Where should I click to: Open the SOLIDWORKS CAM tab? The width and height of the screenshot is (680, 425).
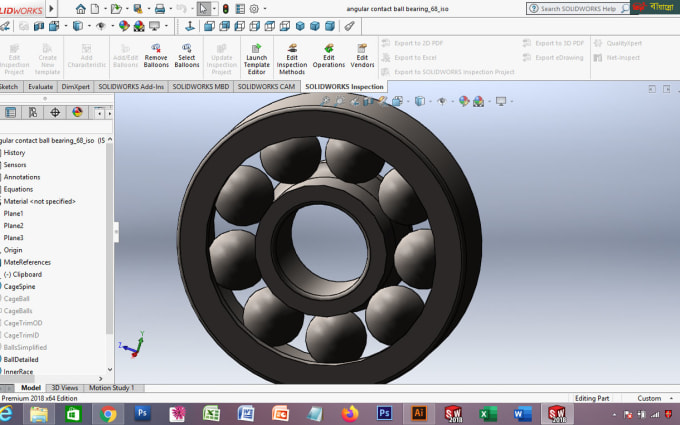[x=266, y=87]
